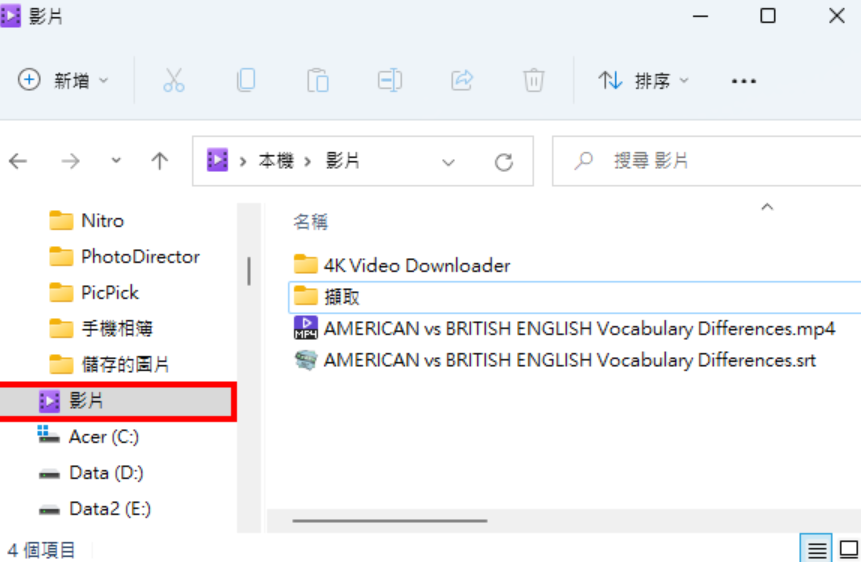Select the PhotoDirector folder in sidebar
Screen dimensions: 861x562
124,257
